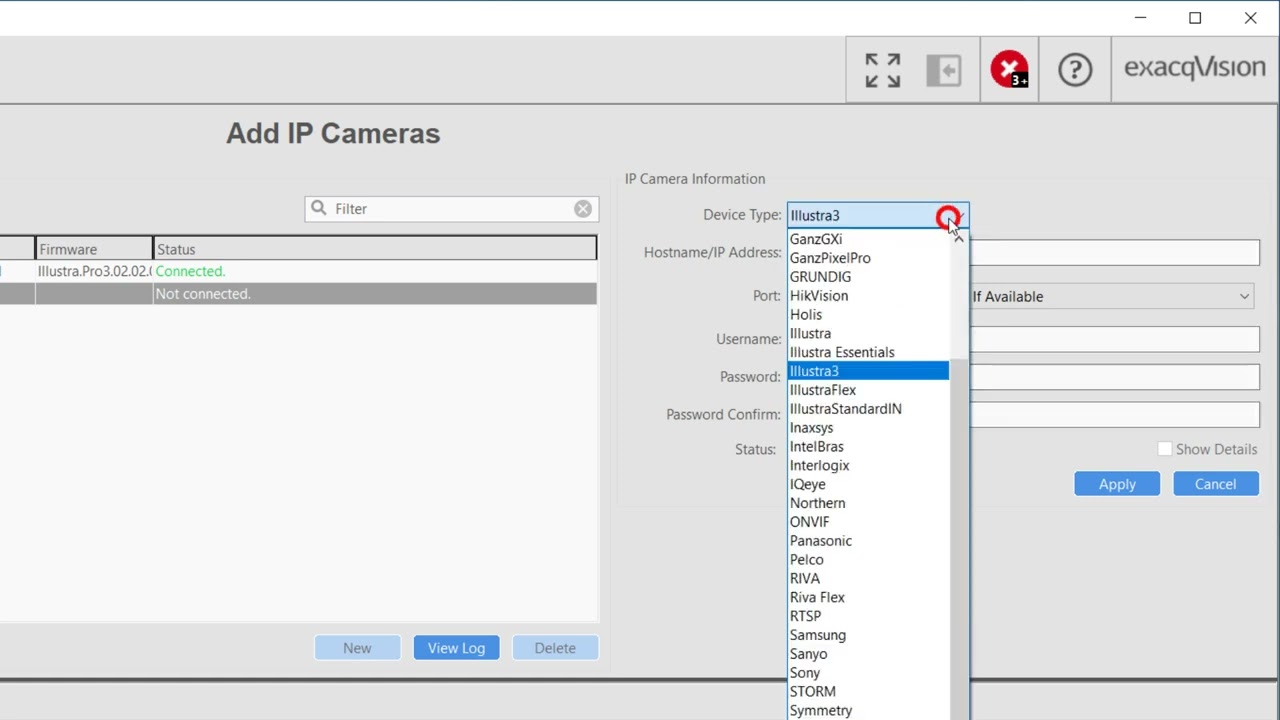Image resolution: width=1280 pixels, height=720 pixels.
Task: Click the New camera button
Action: (x=357, y=648)
